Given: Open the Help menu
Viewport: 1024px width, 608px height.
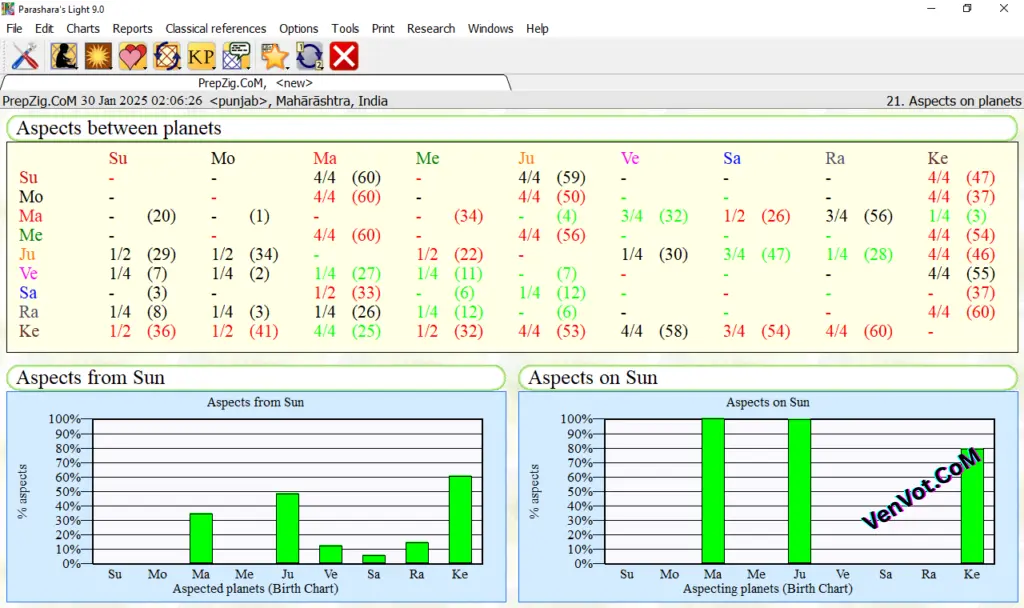Looking at the screenshot, I should (537, 29).
